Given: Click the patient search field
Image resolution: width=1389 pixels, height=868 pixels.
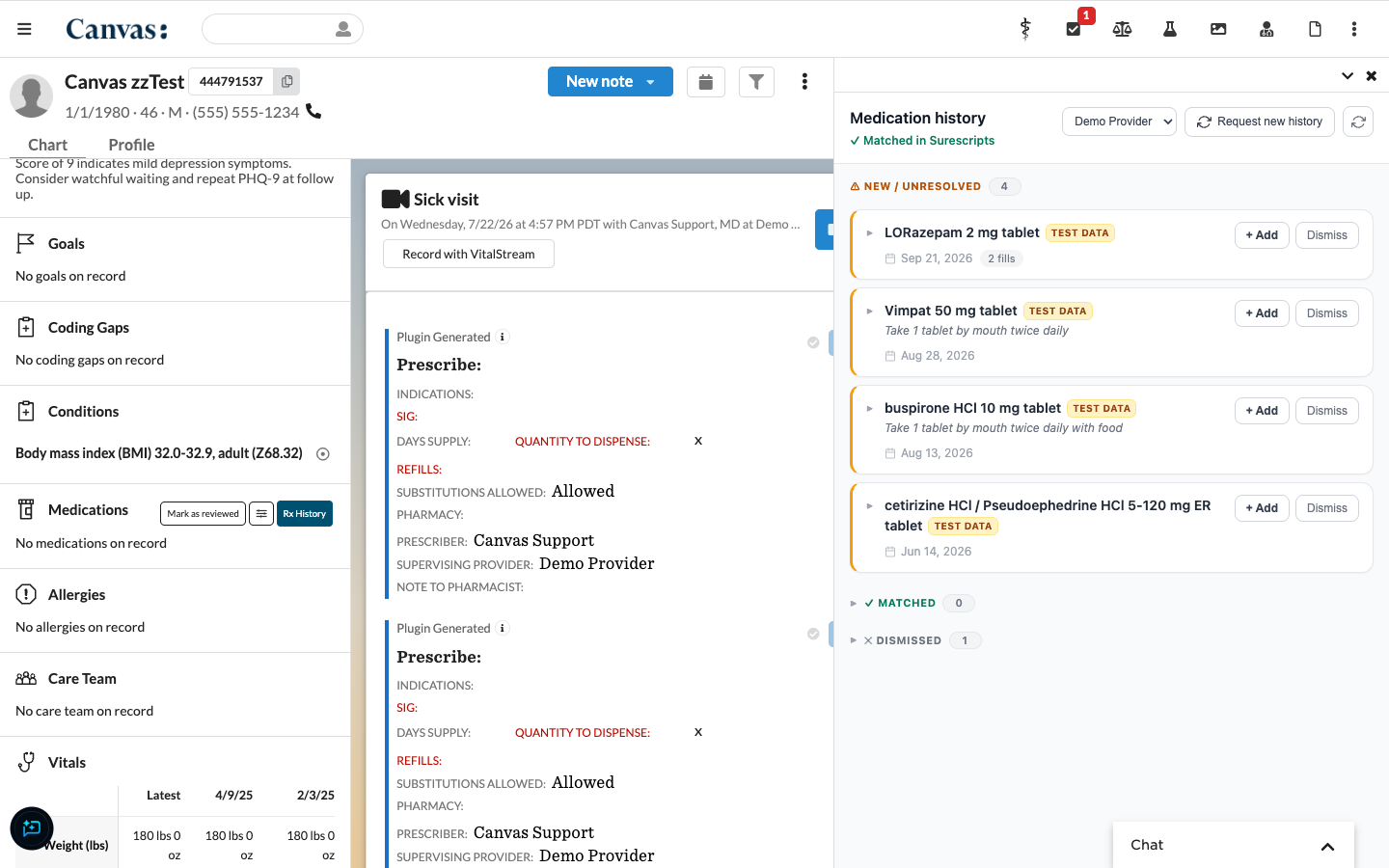Looking at the screenshot, I should point(282,29).
